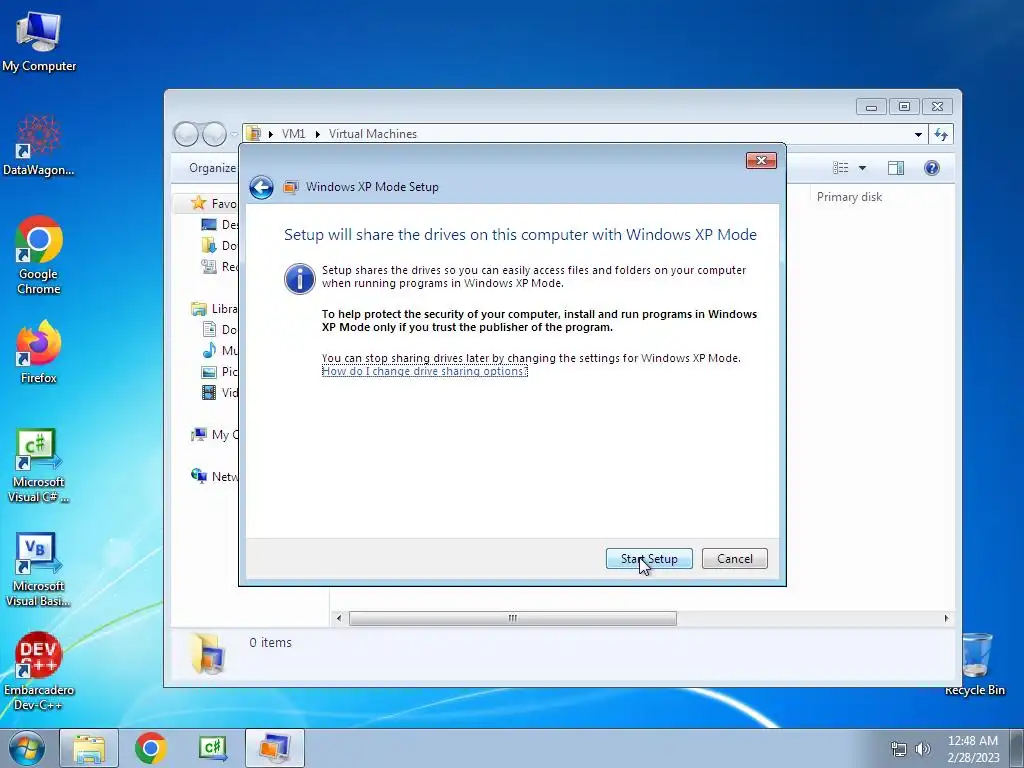This screenshot has height=768, width=1024.
Task: Select Favorites in the navigation pane
Action: pyautogui.click(x=215, y=203)
